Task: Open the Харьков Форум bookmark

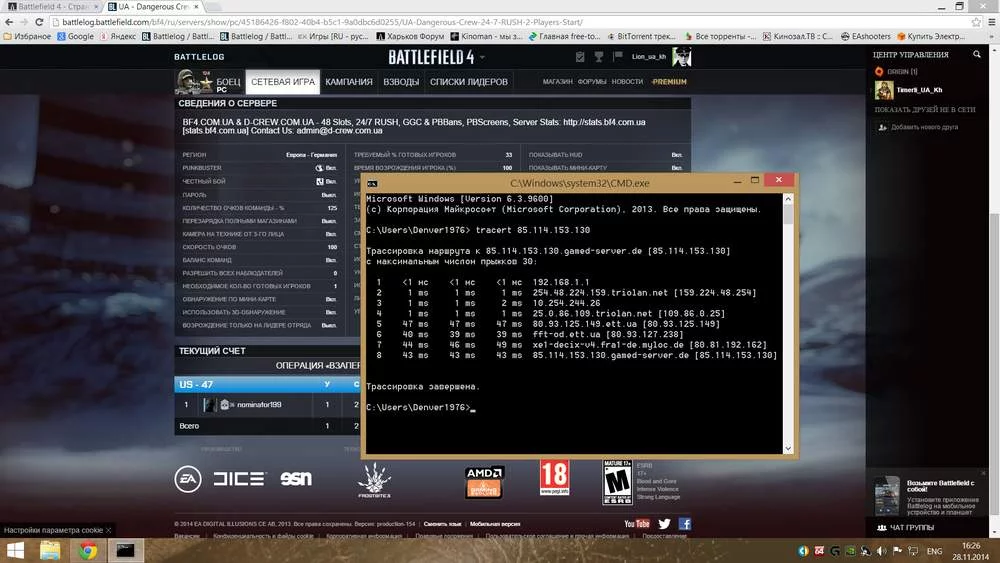Action: tap(410, 36)
